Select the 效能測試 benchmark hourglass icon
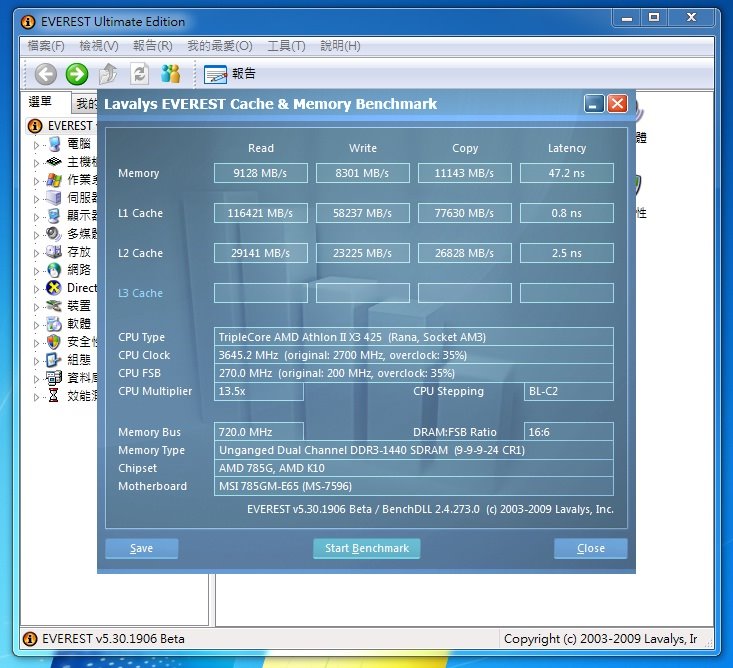 click(x=54, y=395)
